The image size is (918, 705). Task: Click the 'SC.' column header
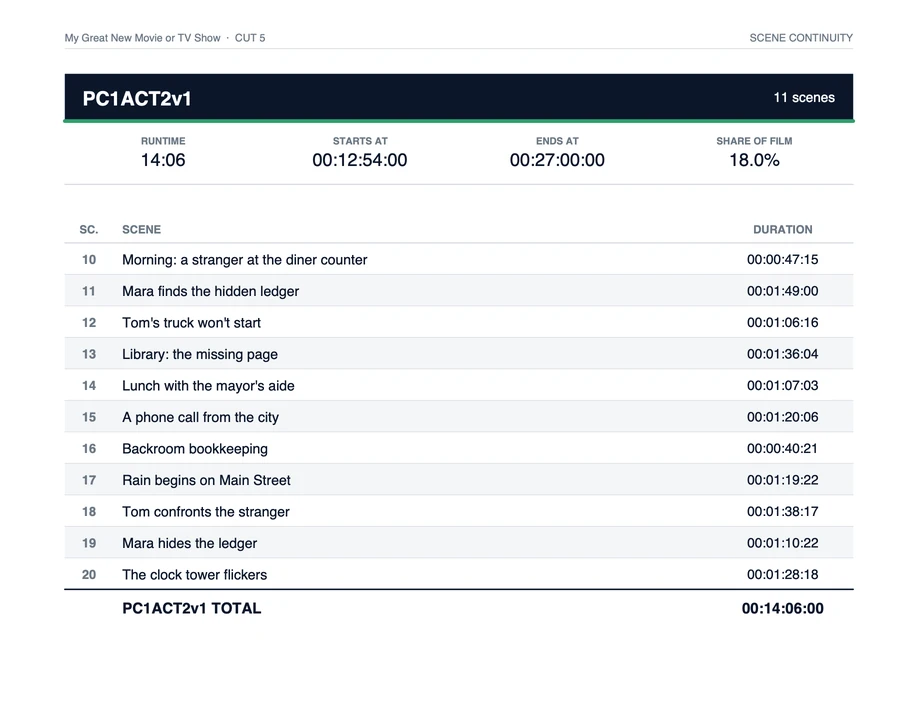click(89, 230)
